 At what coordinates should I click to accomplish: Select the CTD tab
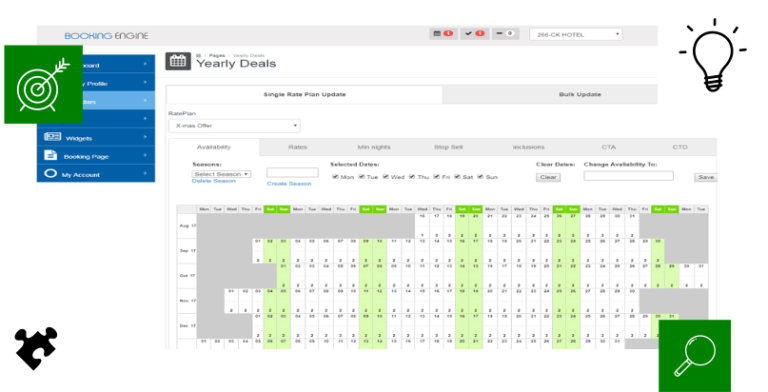[x=680, y=147]
